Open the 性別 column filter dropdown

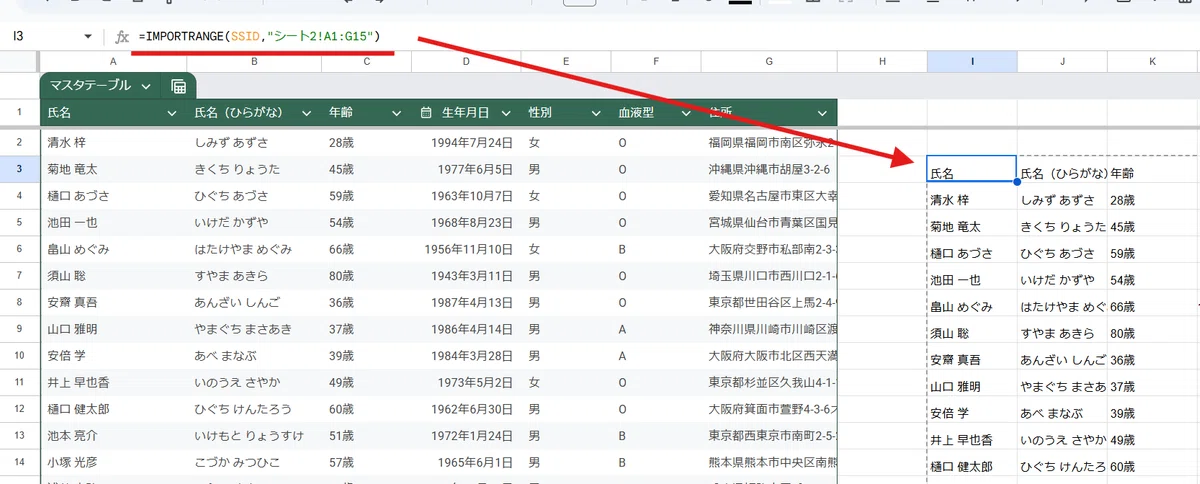pos(595,113)
